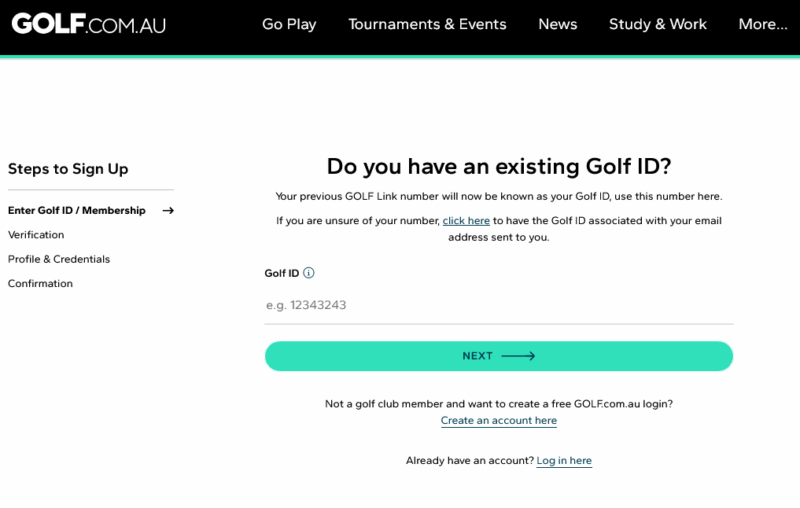Expand the More... navigation menu
The image size is (800, 508).
point(762,24)
